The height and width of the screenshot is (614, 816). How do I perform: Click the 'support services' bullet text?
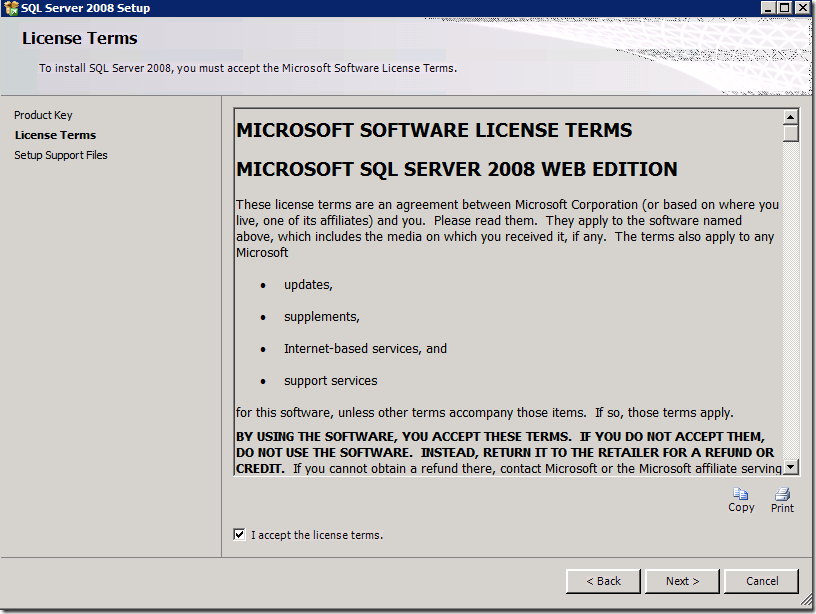(x=330, y=381)
